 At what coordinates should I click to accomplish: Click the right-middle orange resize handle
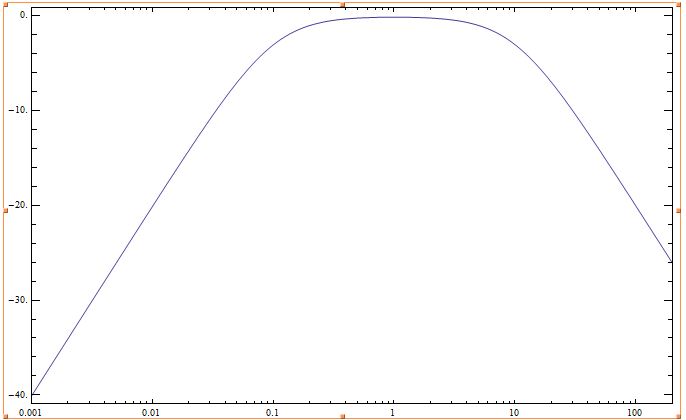click(680, 210)
